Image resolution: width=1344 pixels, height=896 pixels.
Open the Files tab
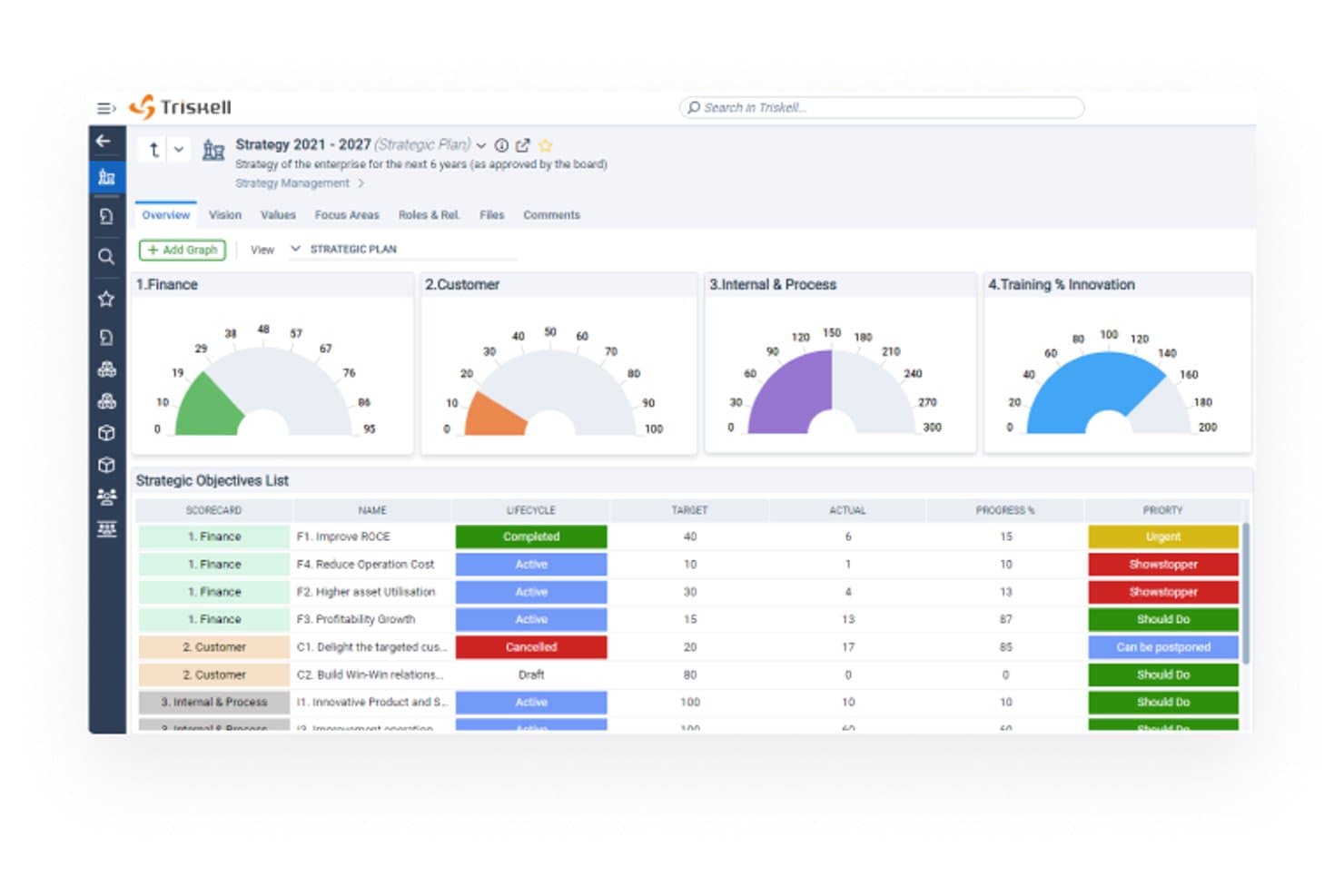click(491, 215)
